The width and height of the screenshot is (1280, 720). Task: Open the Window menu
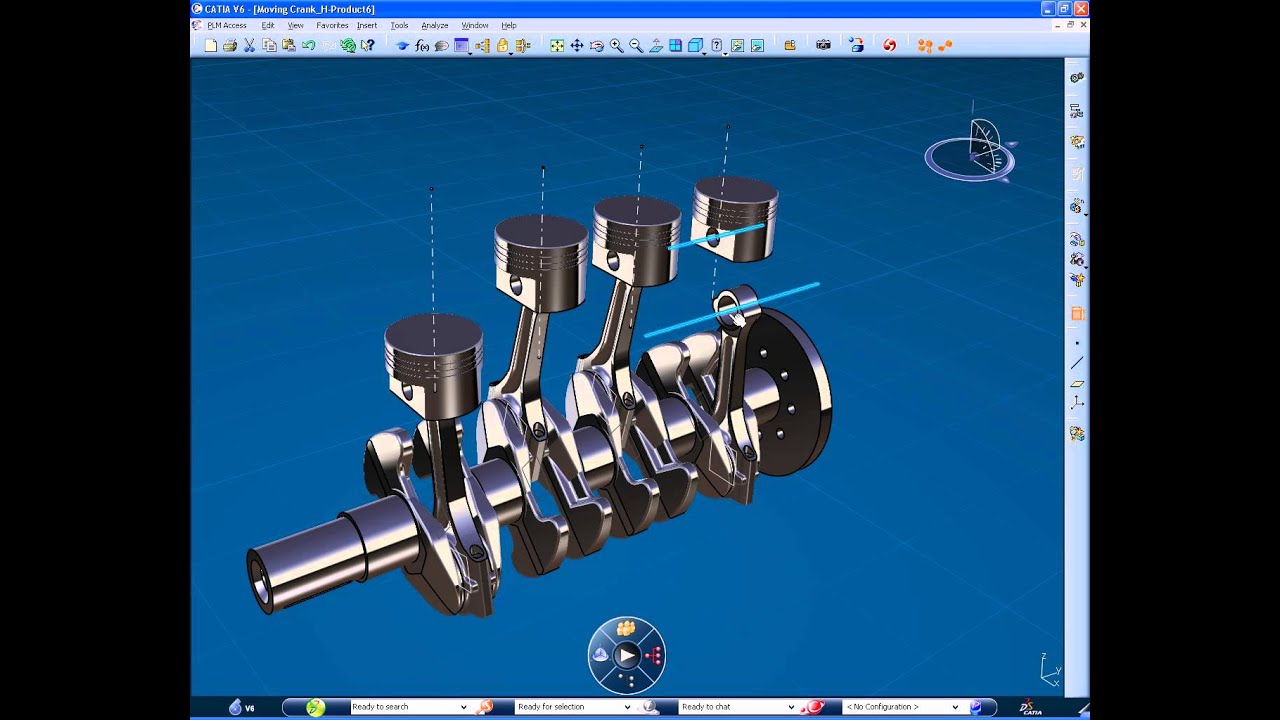pos(475,25)
